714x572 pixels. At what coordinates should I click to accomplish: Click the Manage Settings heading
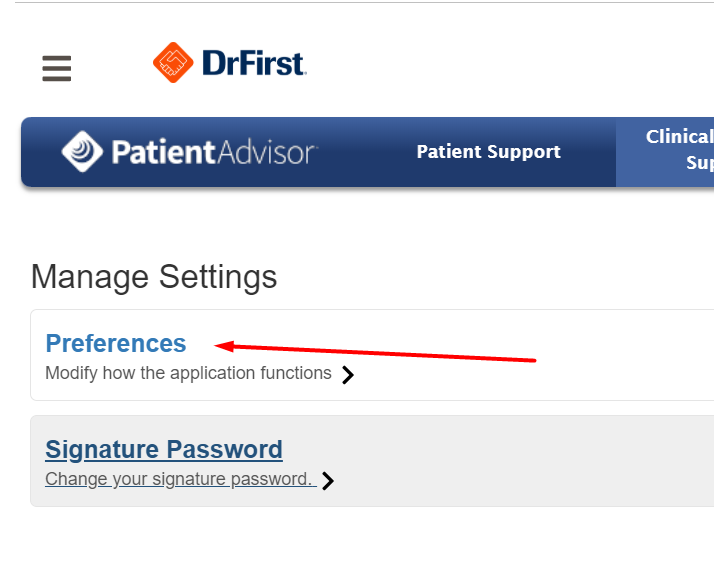(x=154, y=277)
